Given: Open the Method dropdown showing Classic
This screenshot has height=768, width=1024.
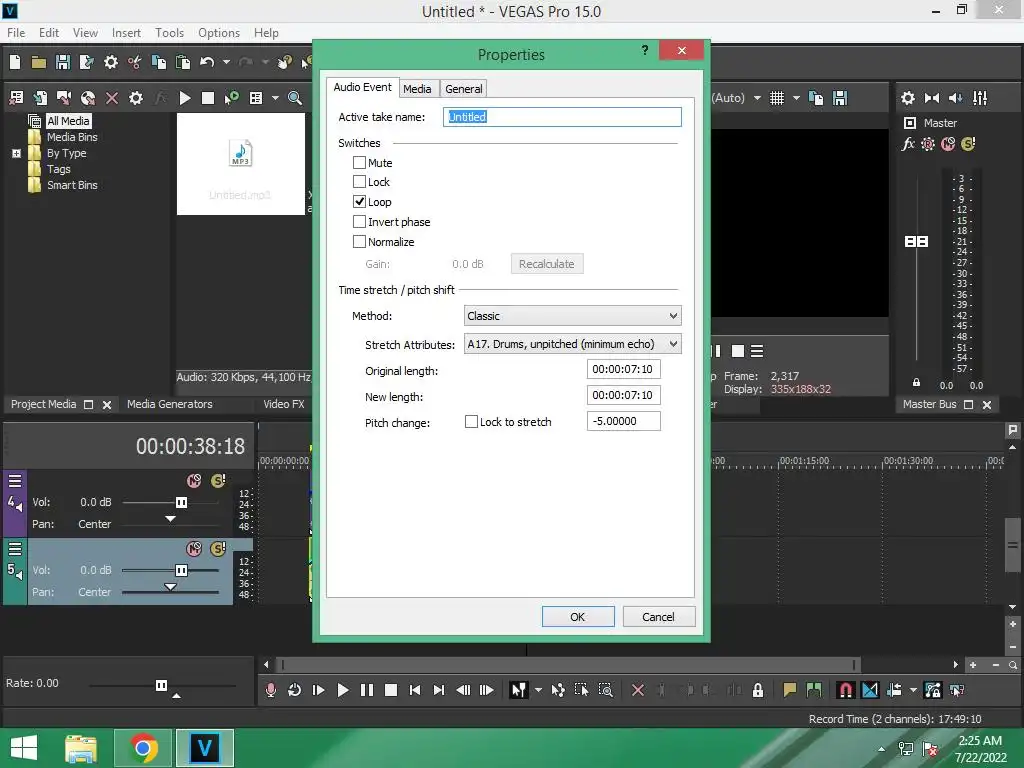Looking at the screenshot, I should 573,316.
